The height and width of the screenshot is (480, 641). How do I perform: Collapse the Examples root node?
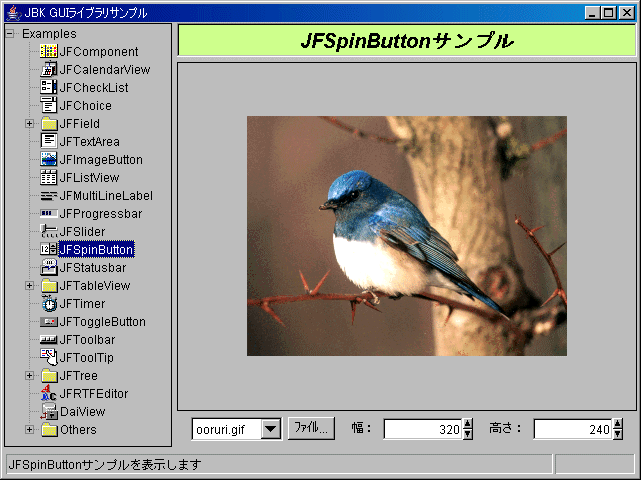point(10,34)
